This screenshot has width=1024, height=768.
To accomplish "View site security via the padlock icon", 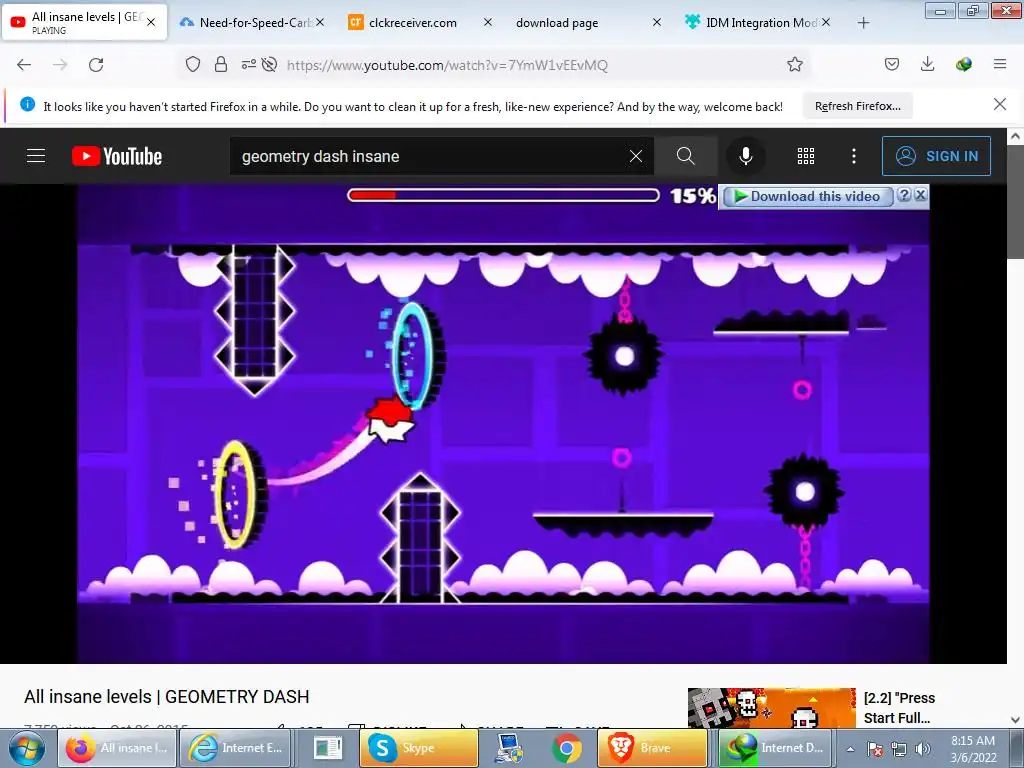I will [221, 65].
